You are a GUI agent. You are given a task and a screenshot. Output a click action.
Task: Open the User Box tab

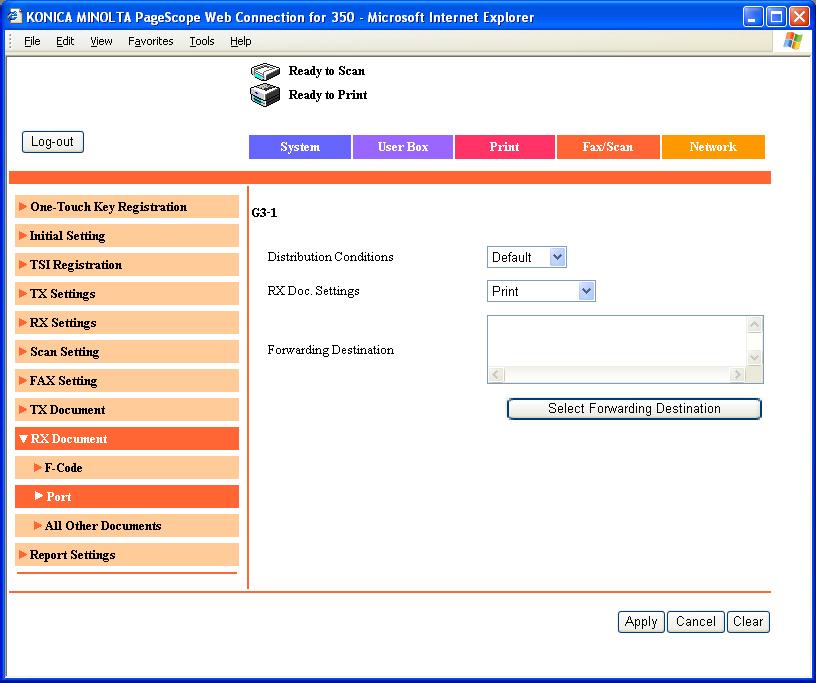point(403,147)
